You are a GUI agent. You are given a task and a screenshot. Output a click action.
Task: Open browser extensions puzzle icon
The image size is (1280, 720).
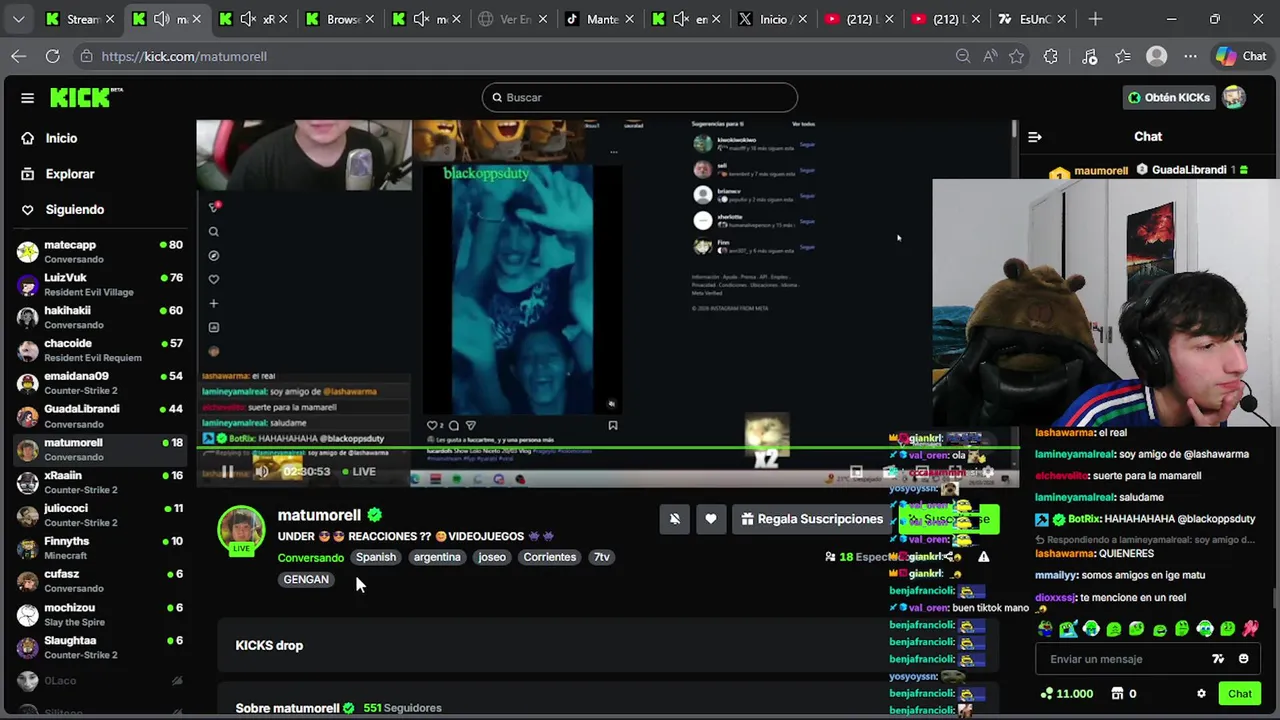tap(1051, 57)
